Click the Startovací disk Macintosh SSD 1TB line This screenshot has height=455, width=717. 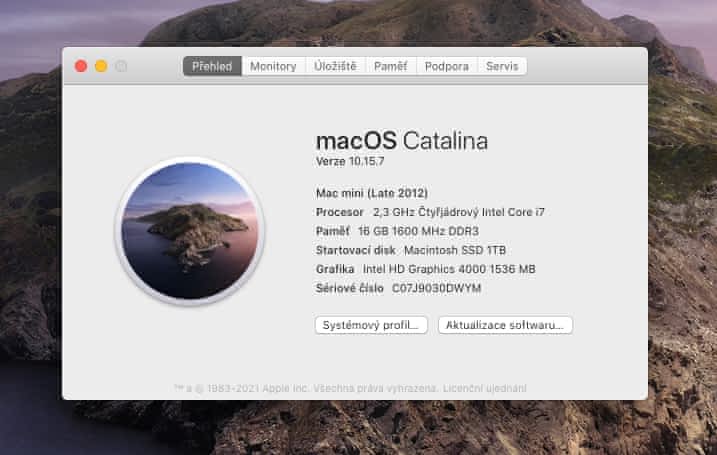[x=411, y=251]
